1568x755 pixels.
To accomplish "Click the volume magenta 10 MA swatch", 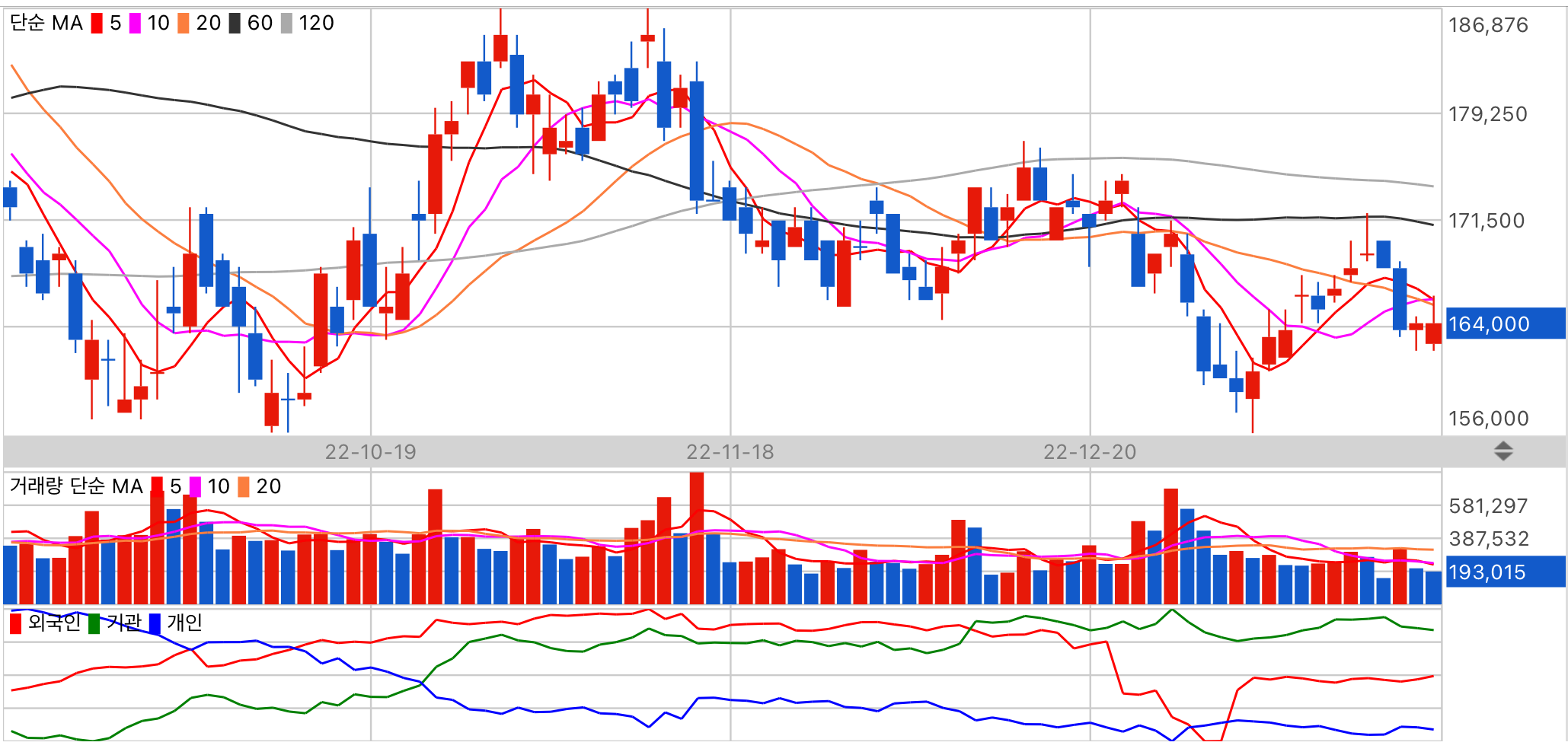I will pos(195,486).
